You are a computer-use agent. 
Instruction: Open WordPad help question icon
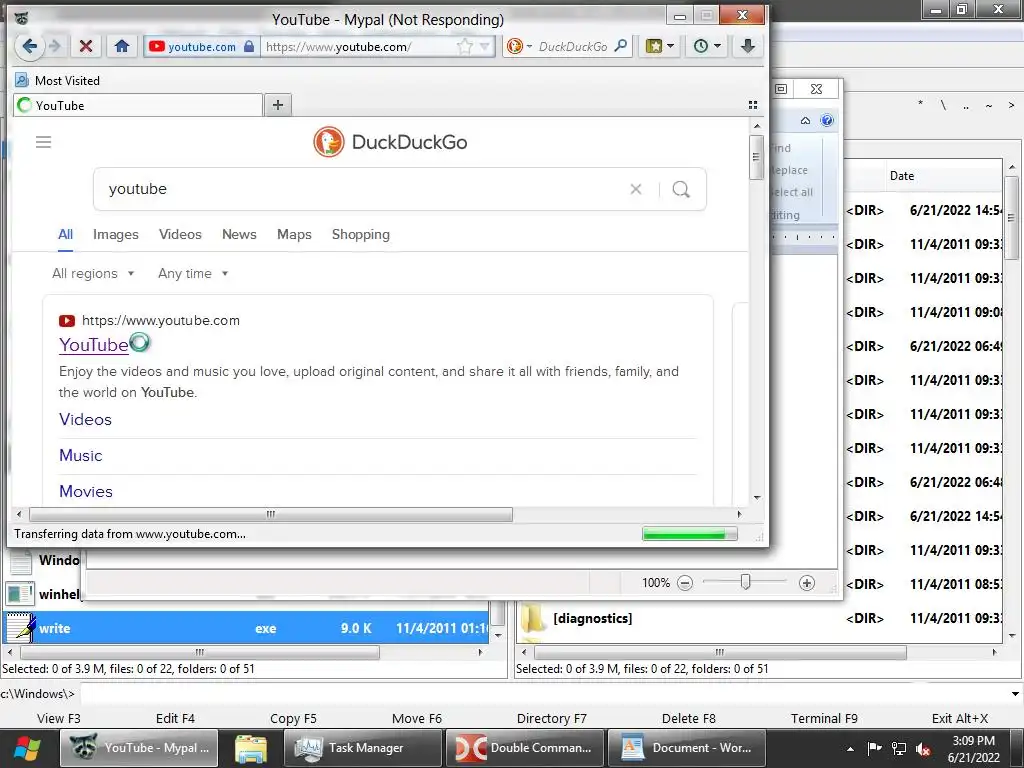(827, 120)
